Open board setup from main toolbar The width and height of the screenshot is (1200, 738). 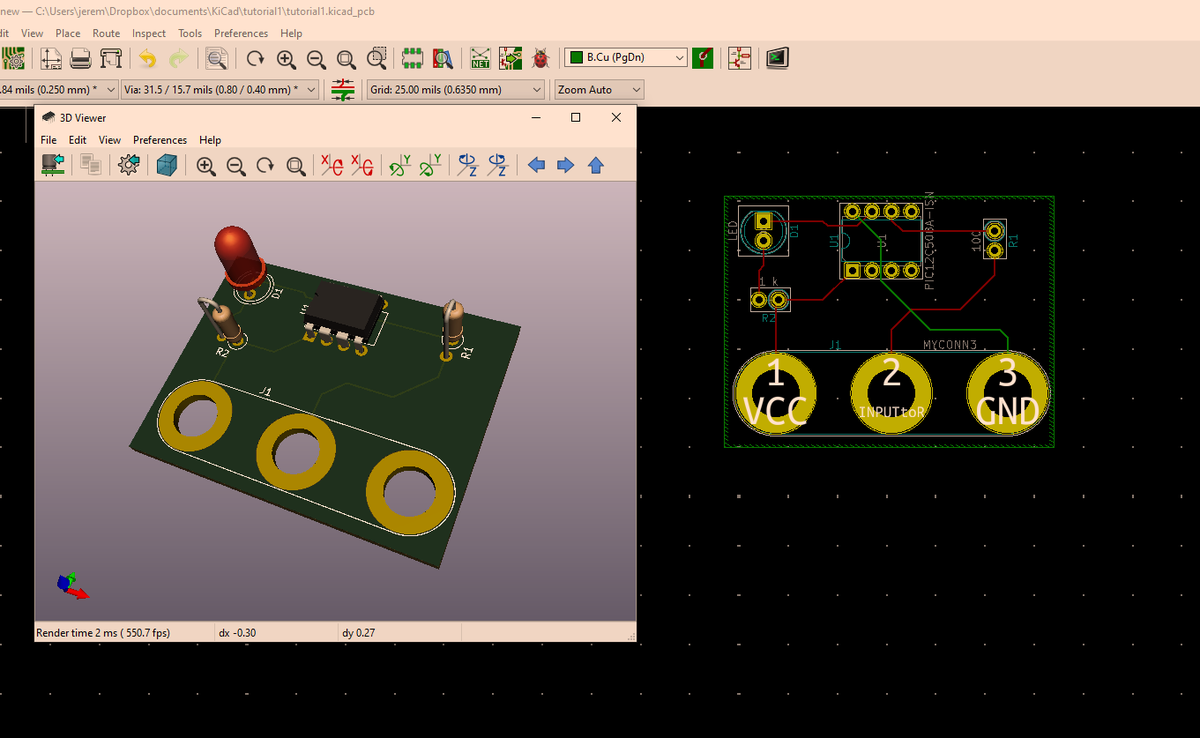click(12, 58)
